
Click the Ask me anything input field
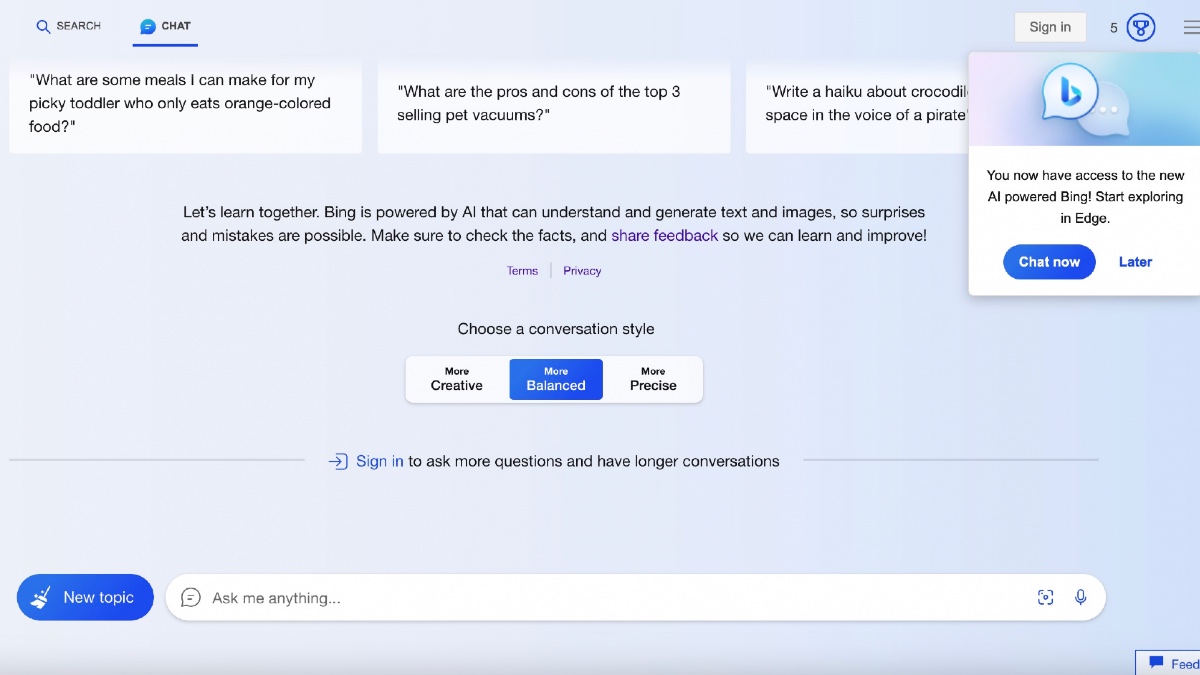point(500,597)
